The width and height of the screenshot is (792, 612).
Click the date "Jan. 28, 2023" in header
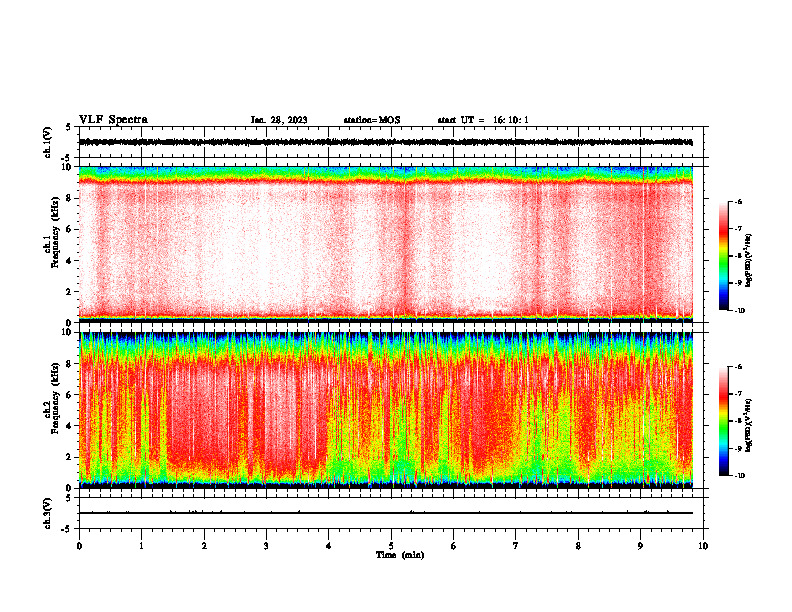(x=279, y=120)
